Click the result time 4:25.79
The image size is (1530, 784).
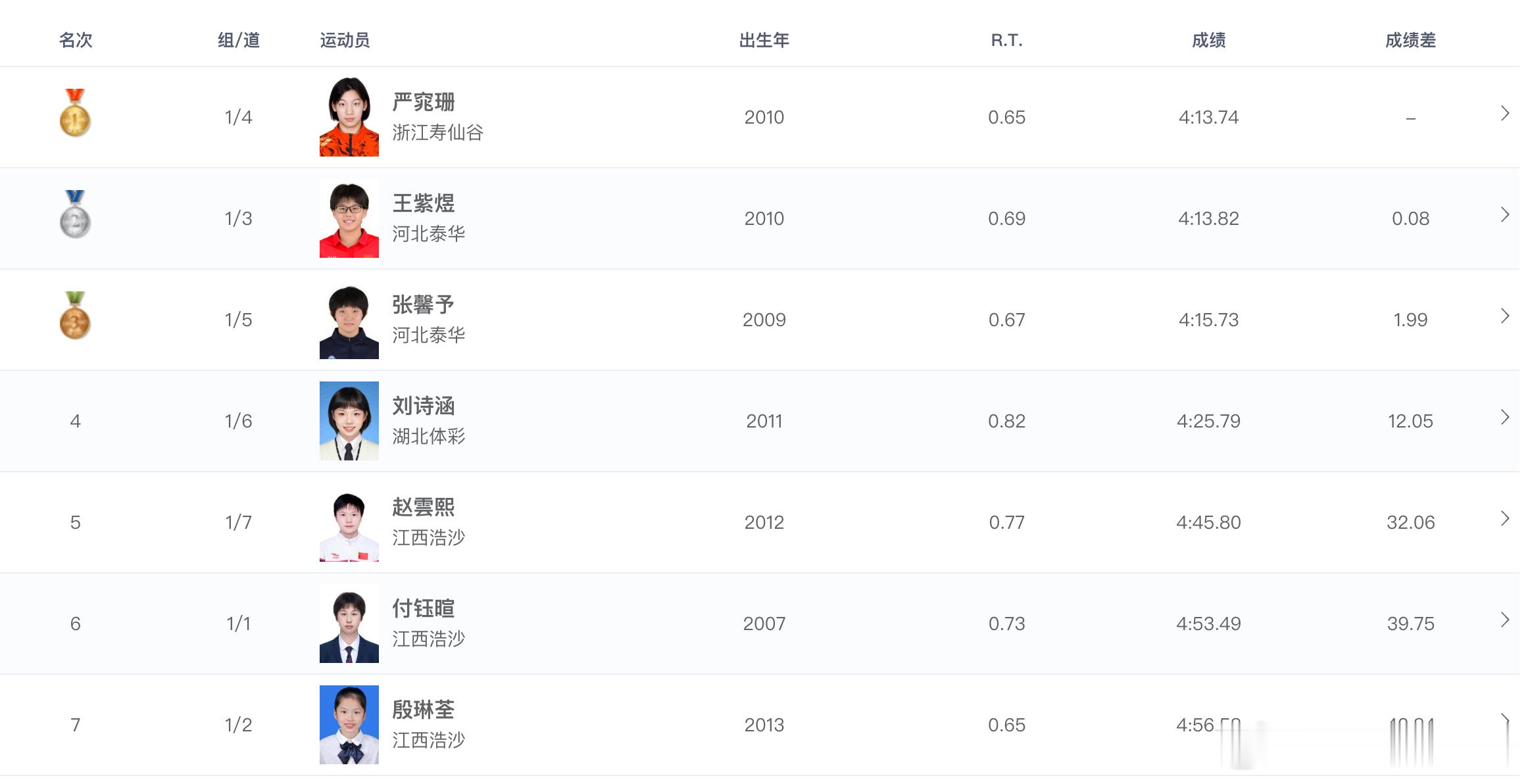1209,421
